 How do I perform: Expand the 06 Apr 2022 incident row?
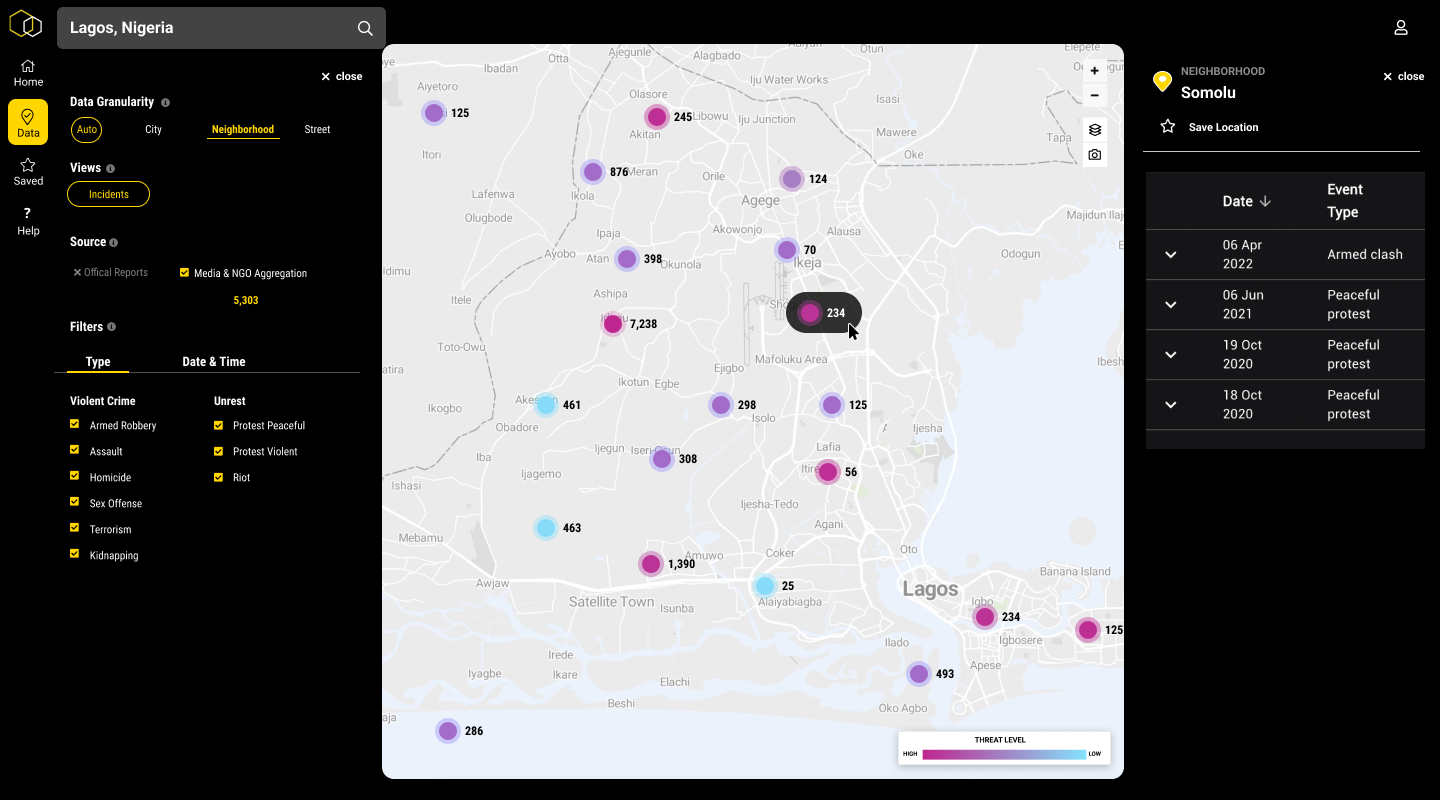click(x=1171, y=254)
